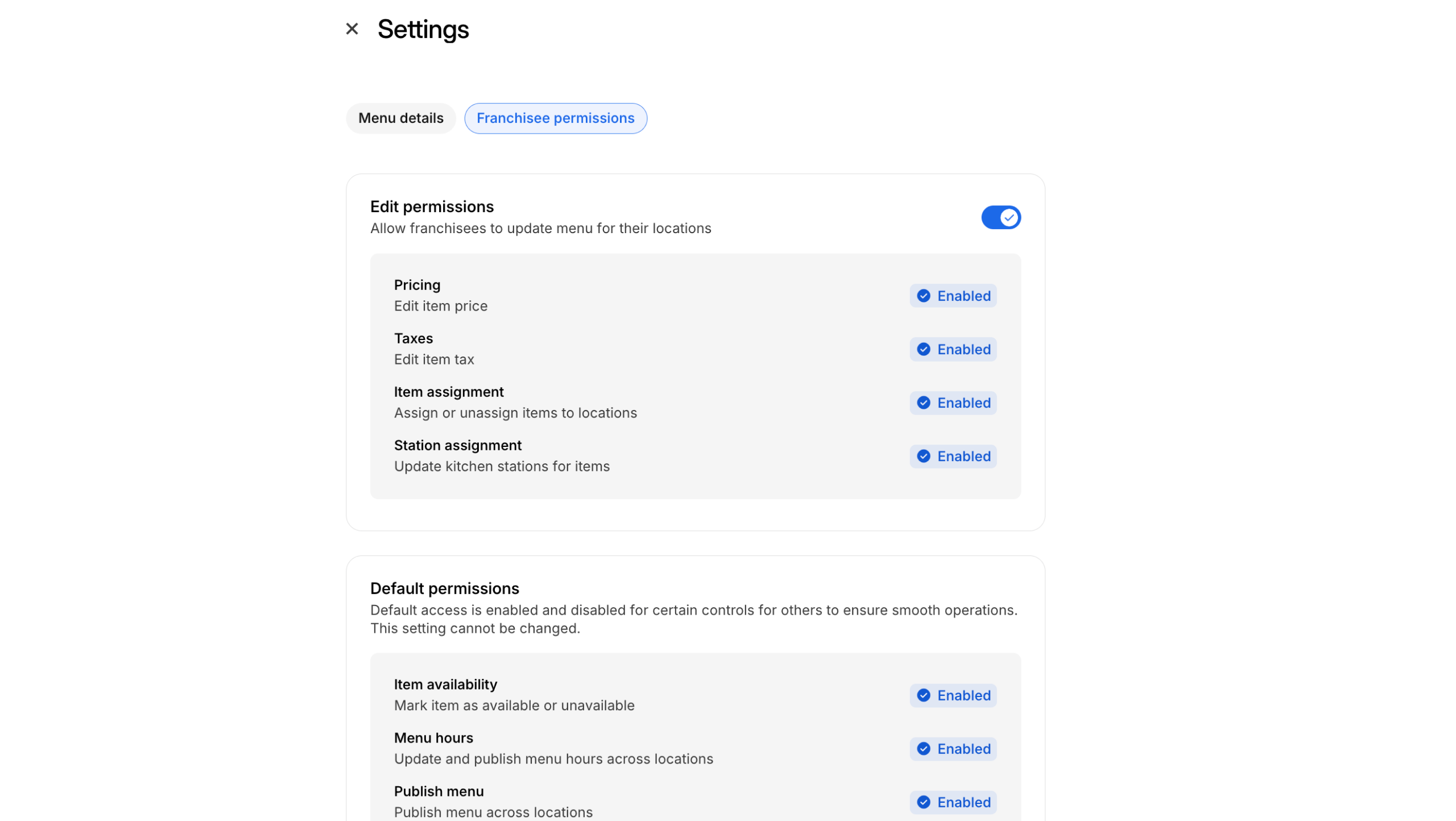Click the Settings page title

coord(423,30)
